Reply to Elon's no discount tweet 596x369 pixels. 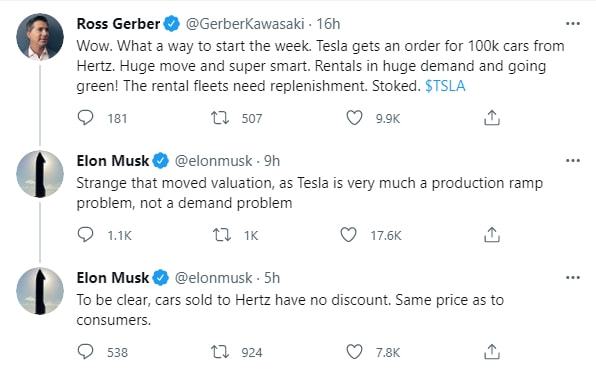(85, 352)
